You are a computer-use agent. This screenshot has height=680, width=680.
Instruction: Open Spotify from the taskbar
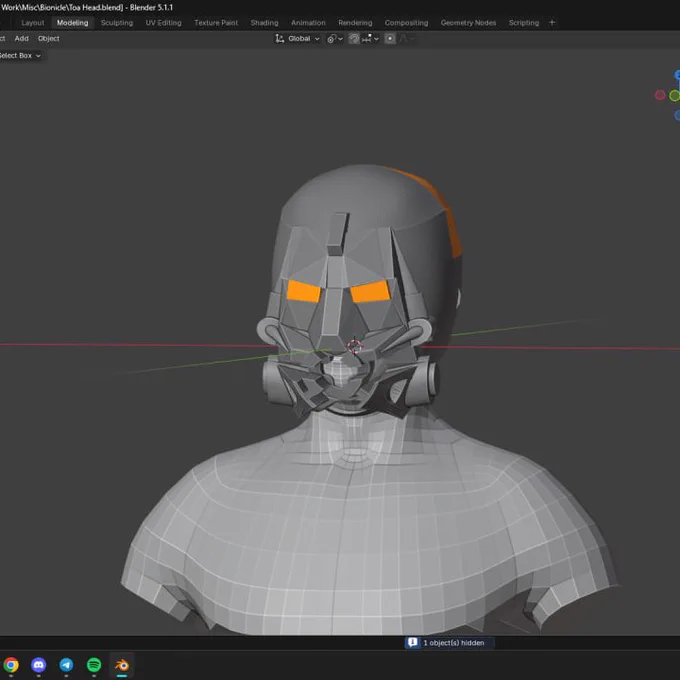(94, 664)
